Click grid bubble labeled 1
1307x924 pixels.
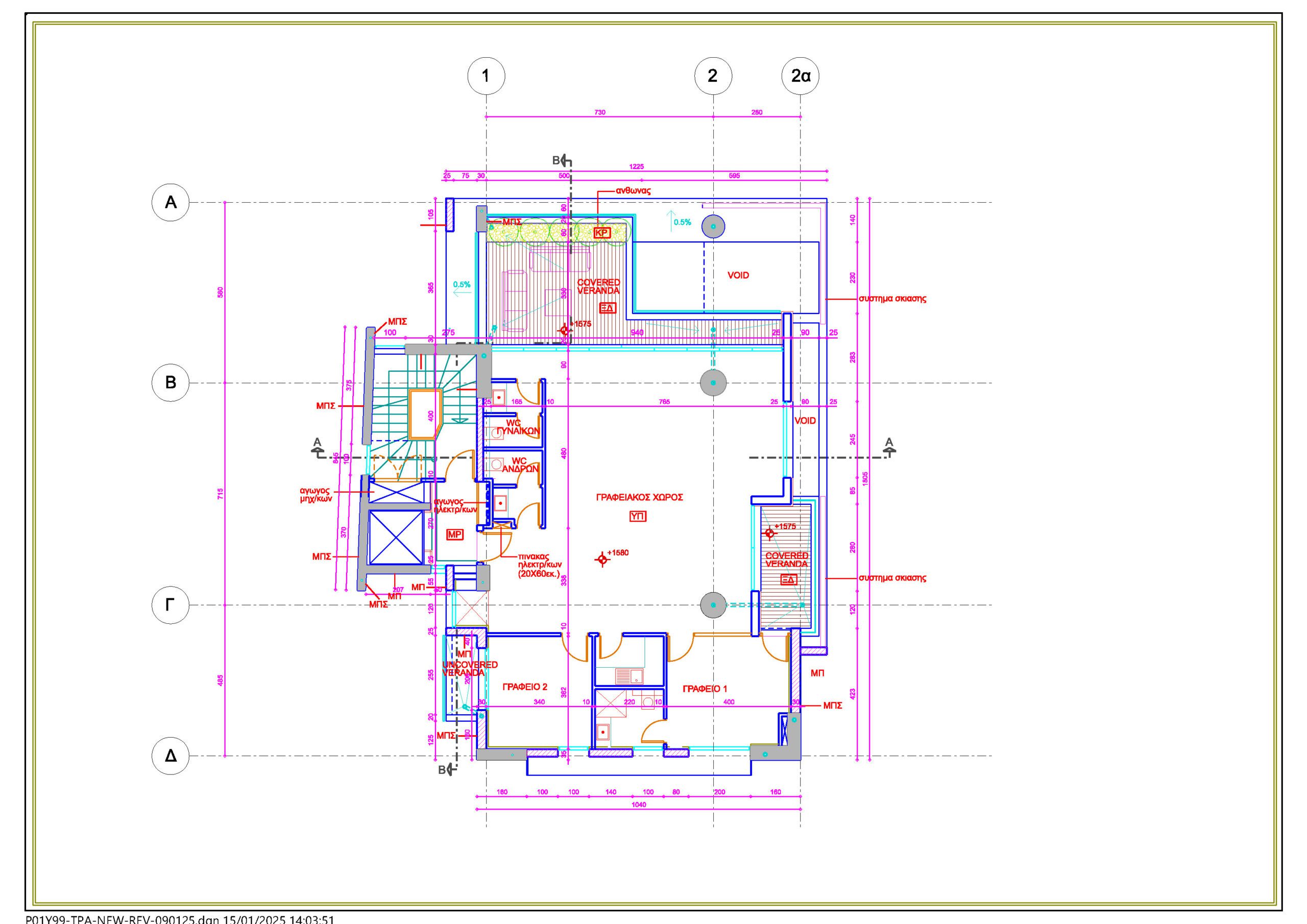tap(486, 76)
